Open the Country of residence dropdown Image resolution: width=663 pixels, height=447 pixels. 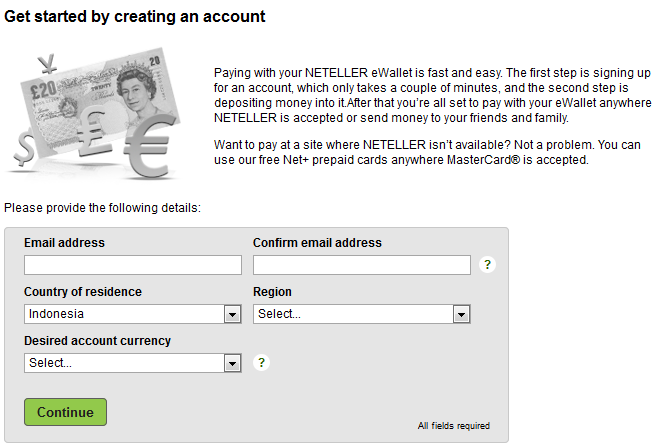tap(133, 314)
